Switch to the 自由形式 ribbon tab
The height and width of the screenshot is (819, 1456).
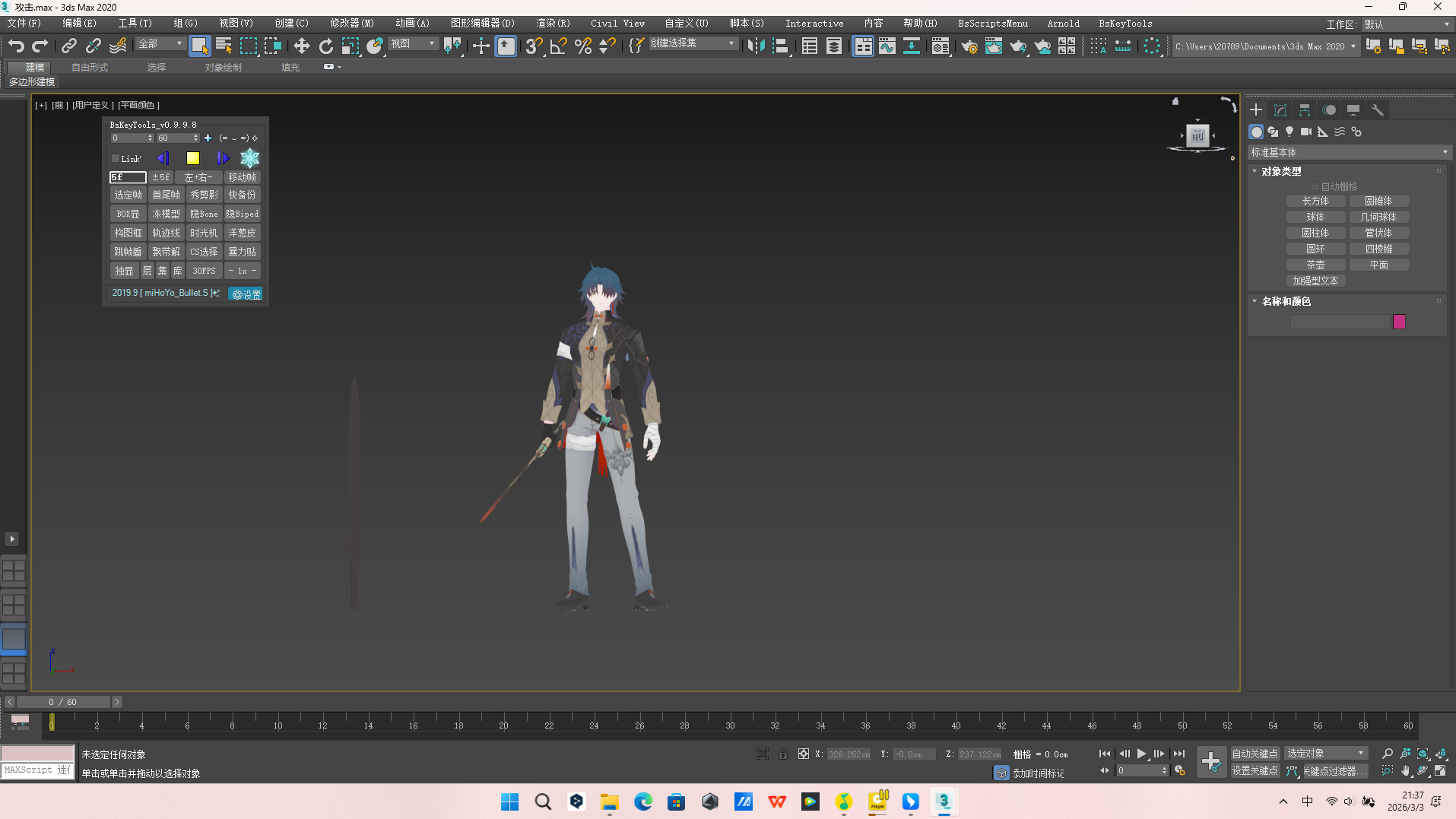[90, 68]
